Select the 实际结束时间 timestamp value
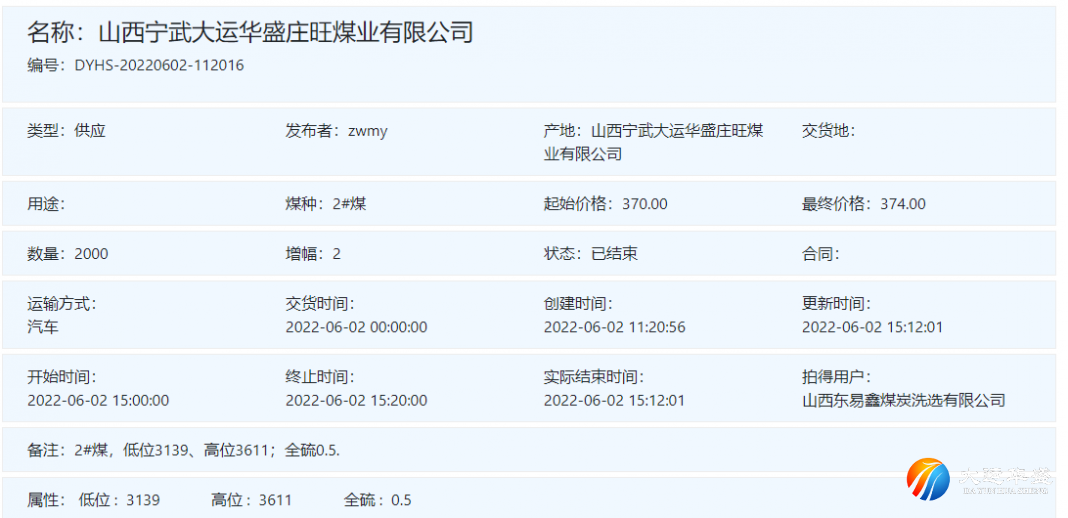1068x518 pixels. pos(614,400)
